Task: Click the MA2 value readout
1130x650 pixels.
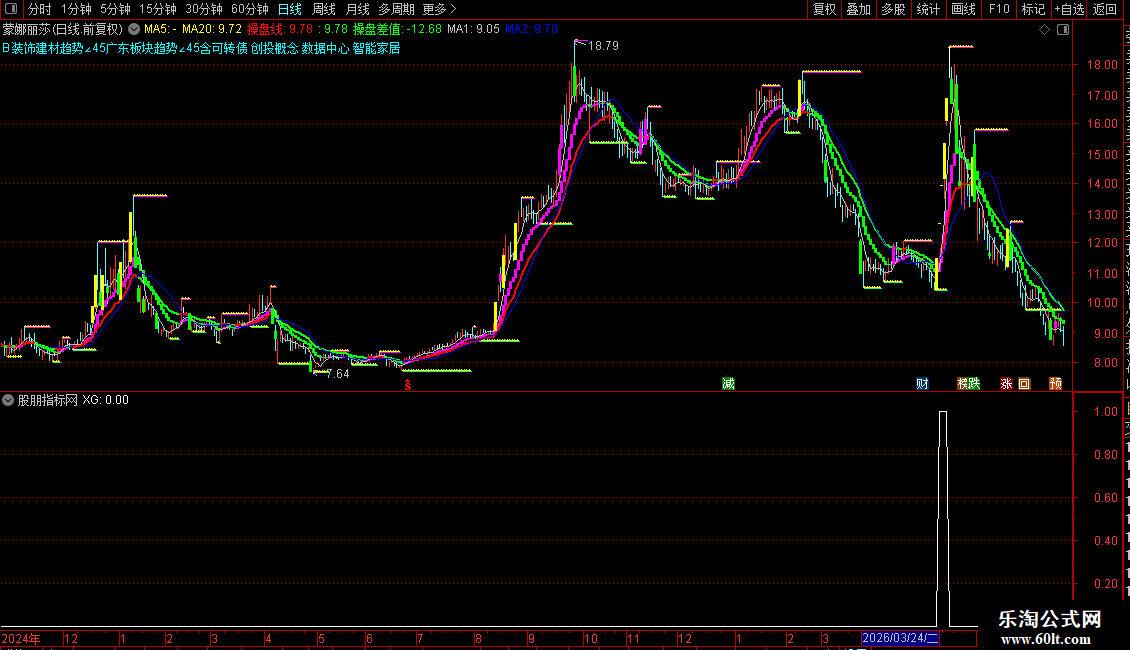Action: pyautogui.click(x=531, y=29)
